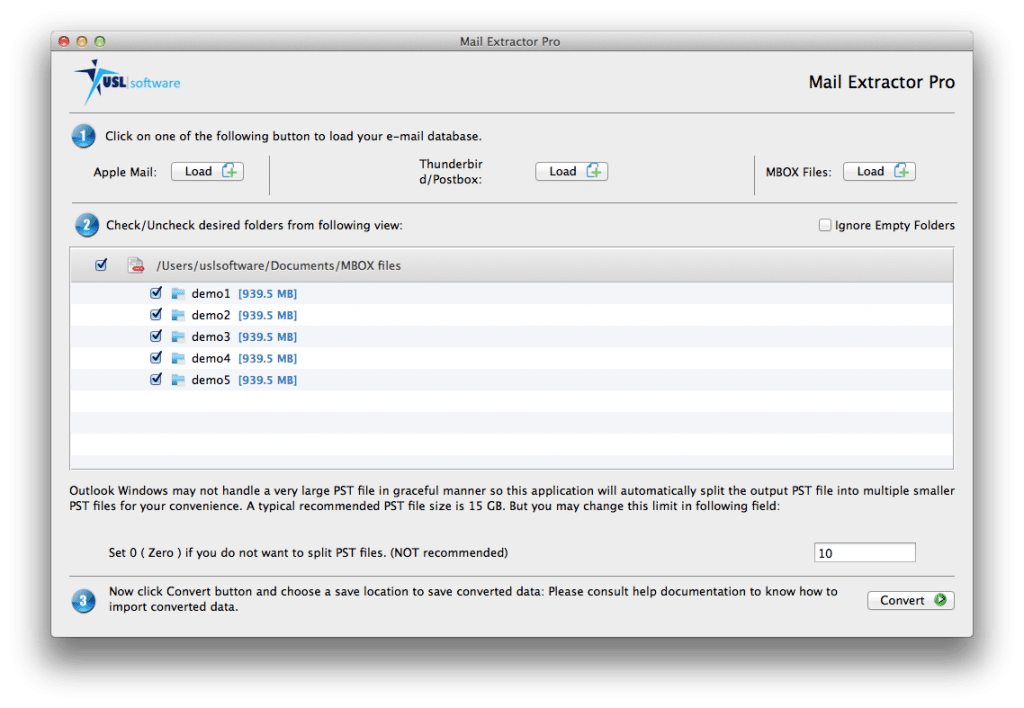Uncheck the demo4 folder checkbox
The height and width of the screenshot is (708, 1024).
coord(156,357)
